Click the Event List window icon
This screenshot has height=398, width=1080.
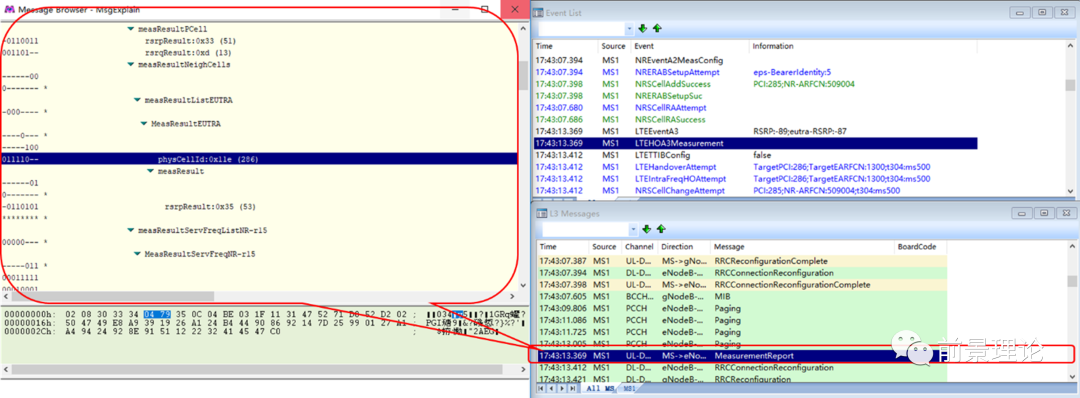(539, 12)
